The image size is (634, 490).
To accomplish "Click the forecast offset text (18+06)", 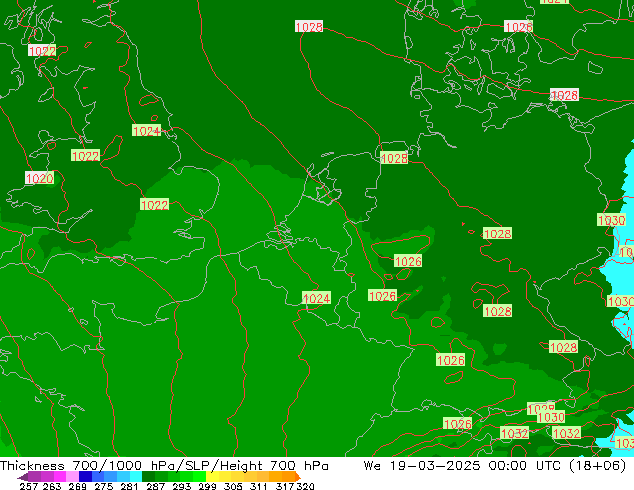I will coord(598,465).
